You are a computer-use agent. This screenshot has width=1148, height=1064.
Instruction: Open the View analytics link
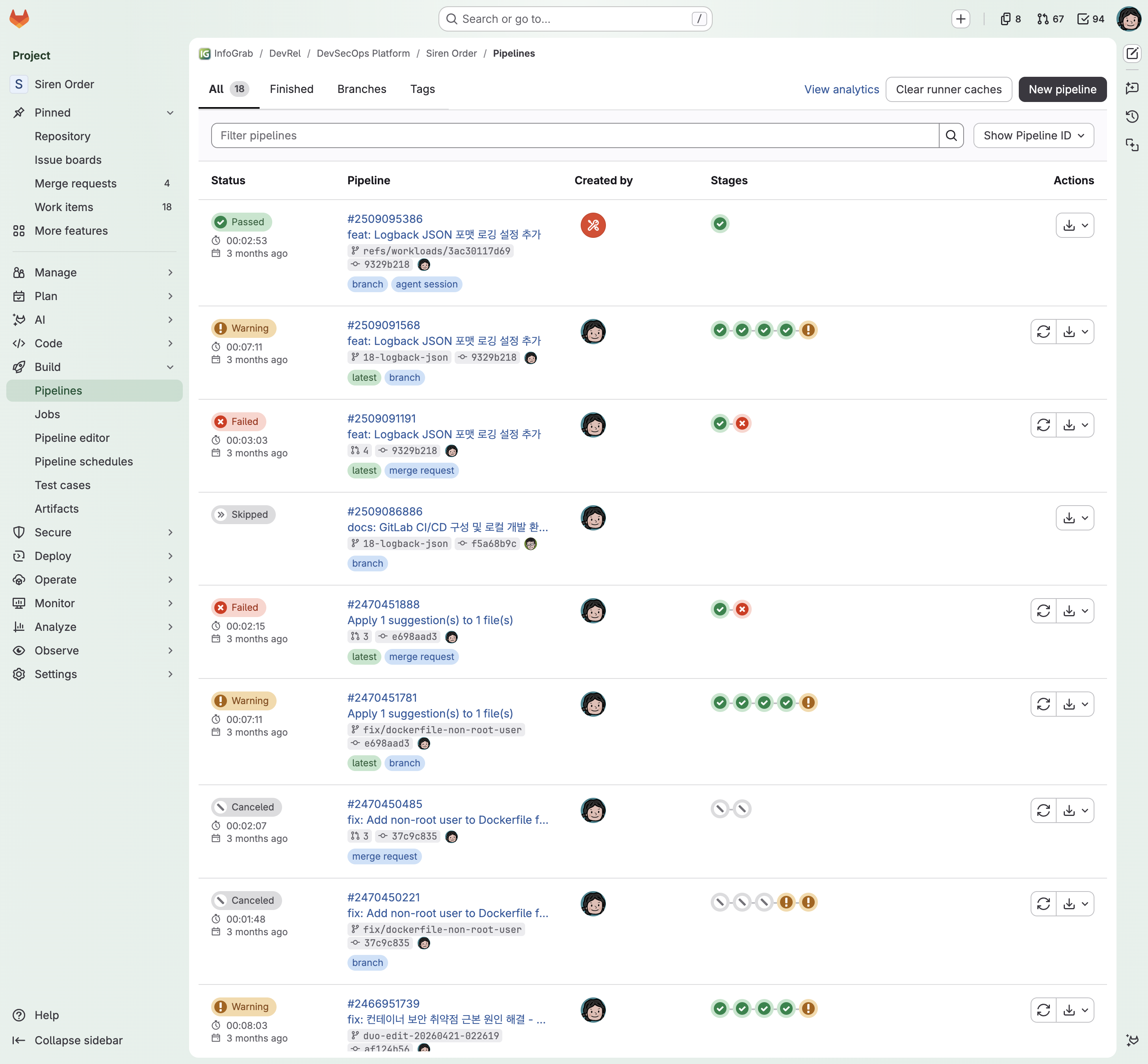841,89
